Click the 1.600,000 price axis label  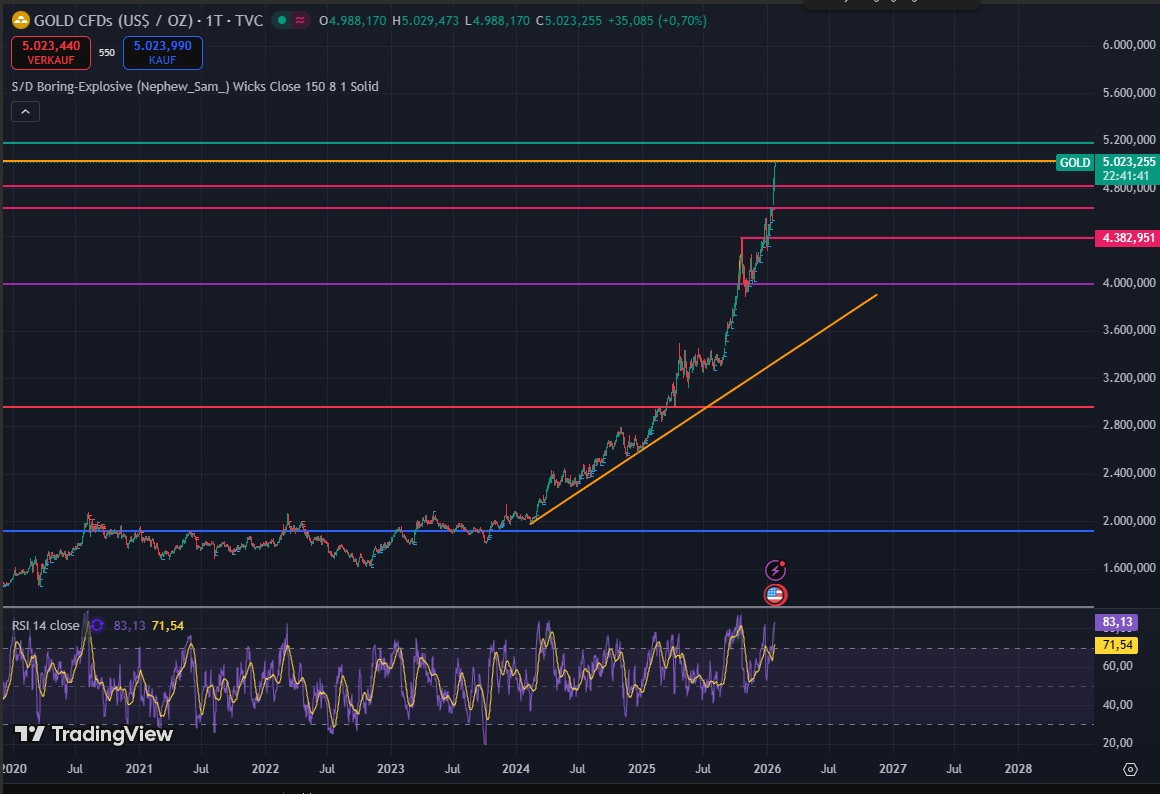pos(1129,568)
